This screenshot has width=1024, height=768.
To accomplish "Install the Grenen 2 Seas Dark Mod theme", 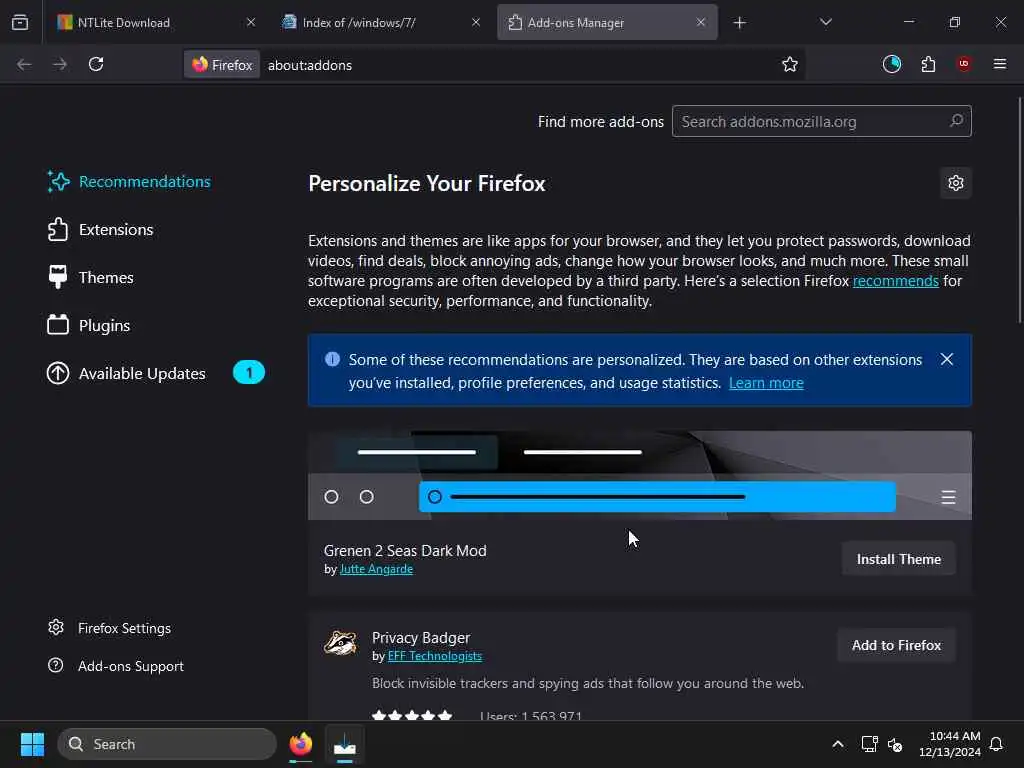I will click(x=898, y=559).
